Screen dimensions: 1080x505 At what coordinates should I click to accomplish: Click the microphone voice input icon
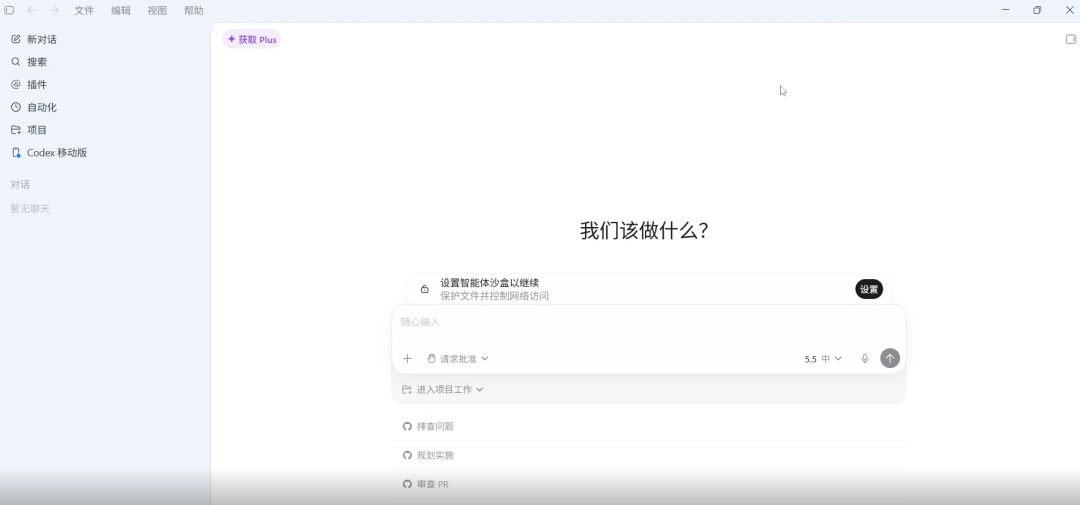pos(865,359)
